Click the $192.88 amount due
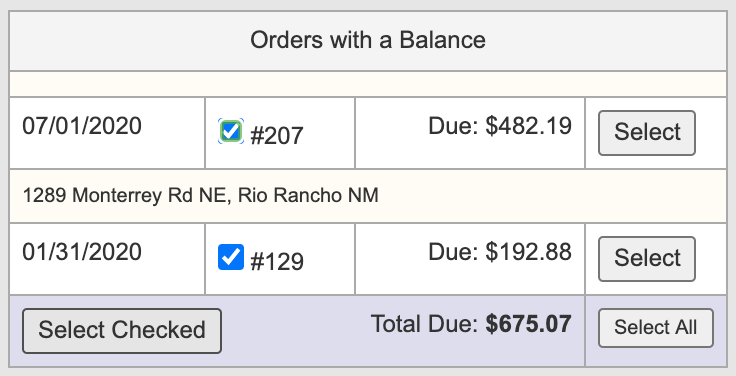Screen dimensions: 736x376 (x=529, y=252)
